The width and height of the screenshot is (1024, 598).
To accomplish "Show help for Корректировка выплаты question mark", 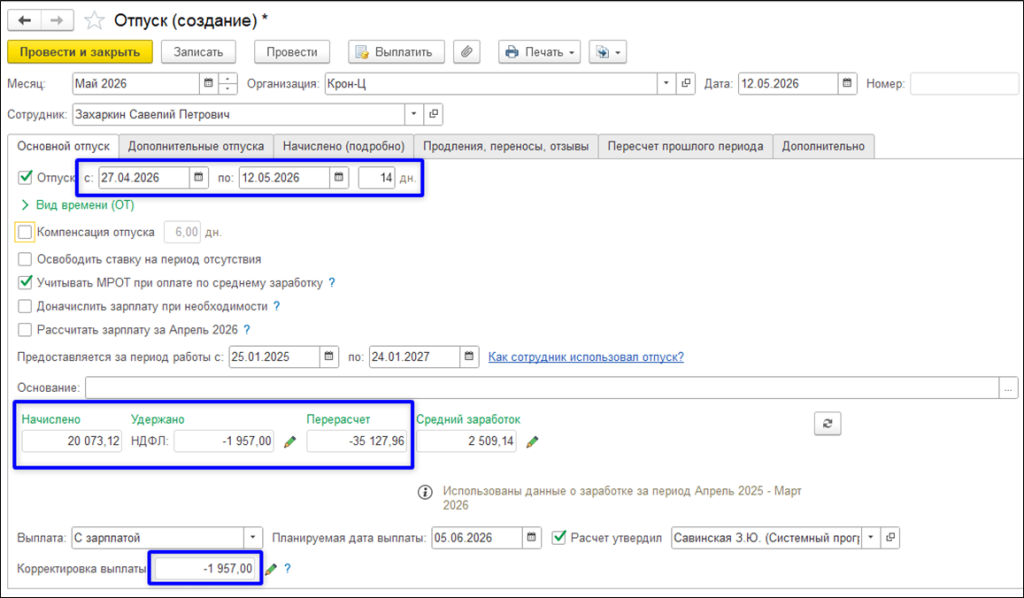I will click(x=287, y=569).
